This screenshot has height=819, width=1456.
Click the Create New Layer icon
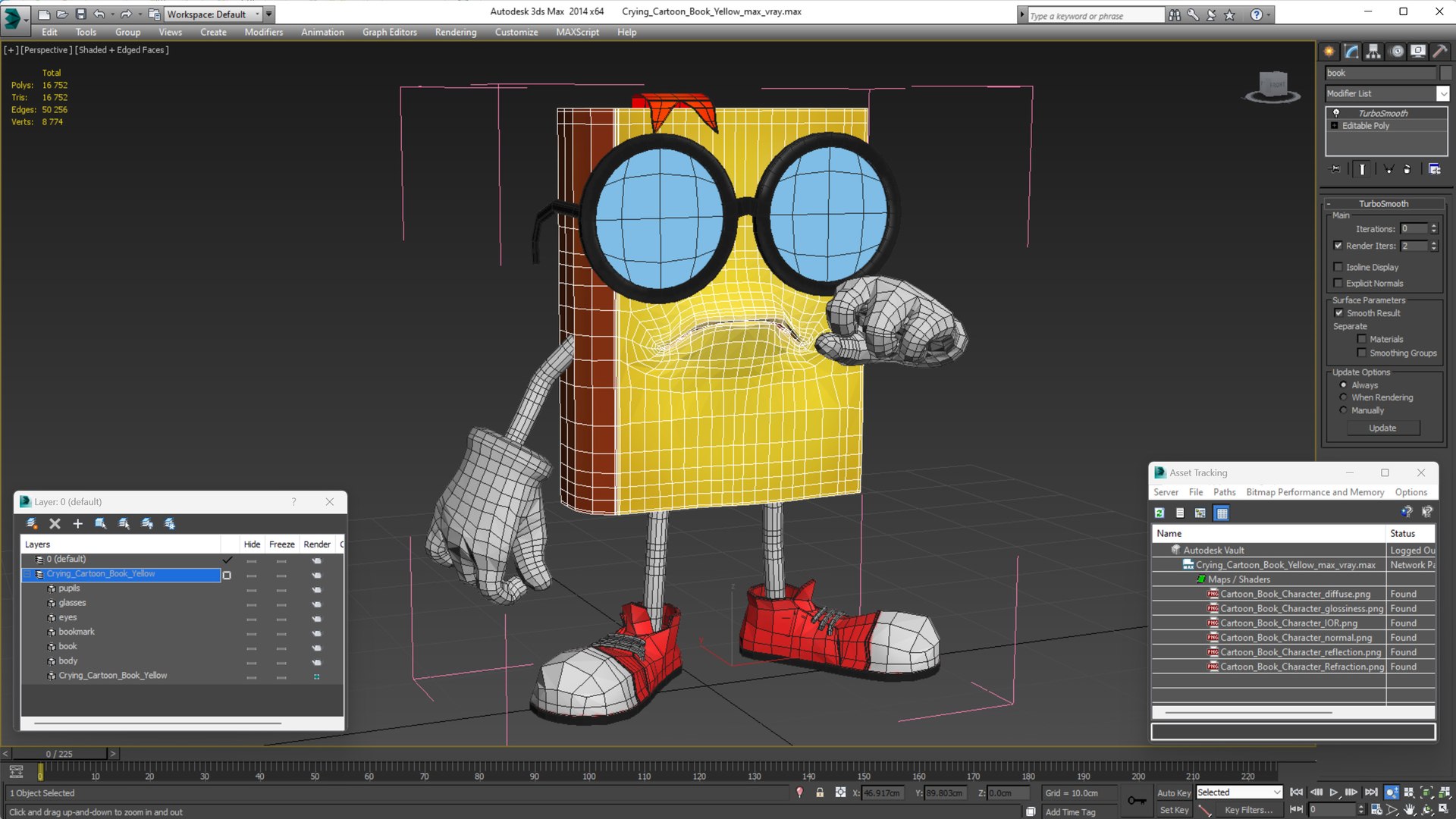(32, 523)
